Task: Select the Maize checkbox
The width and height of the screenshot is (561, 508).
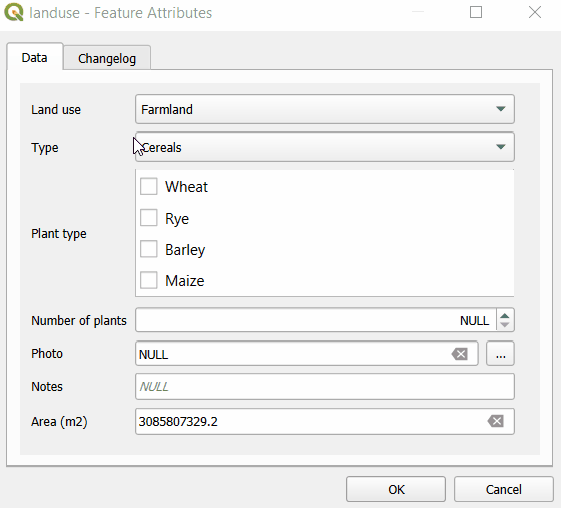Action: (x=148, y=280)
